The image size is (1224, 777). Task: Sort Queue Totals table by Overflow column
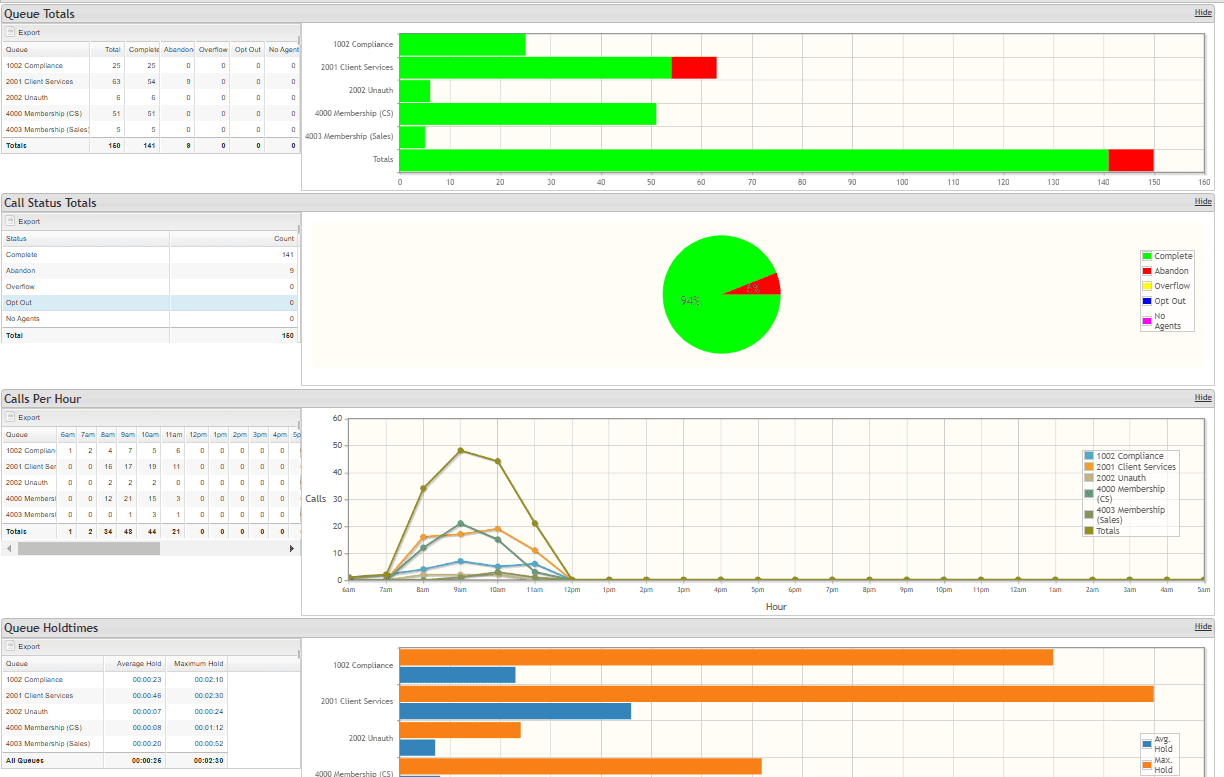coord(212,49)
